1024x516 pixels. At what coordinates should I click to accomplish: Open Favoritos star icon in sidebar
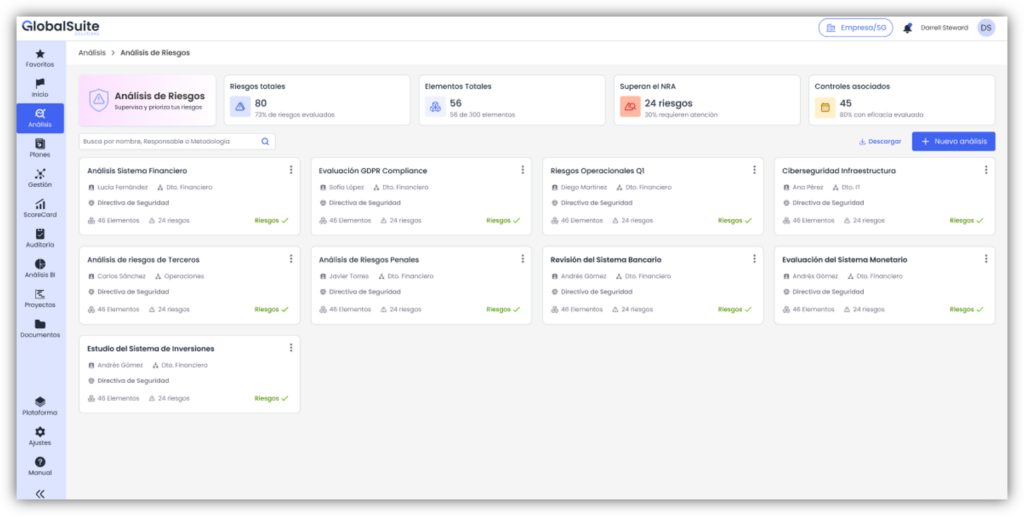[x=40, y=54]
